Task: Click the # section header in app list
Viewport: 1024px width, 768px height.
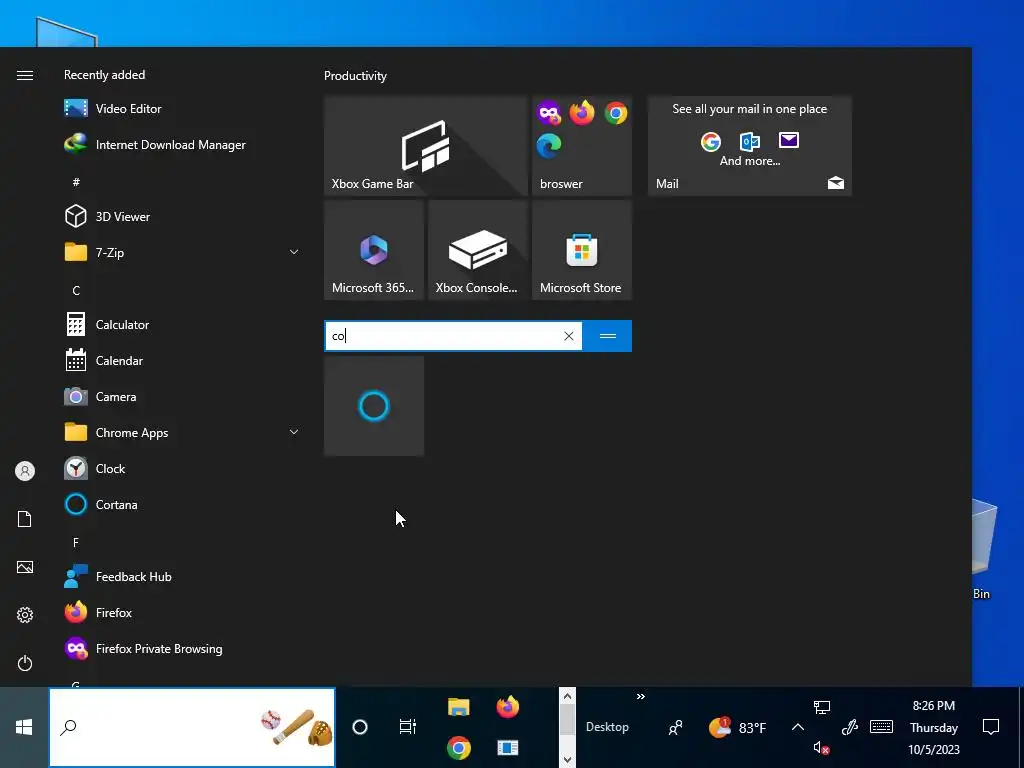Action: [x=76, y=182]
